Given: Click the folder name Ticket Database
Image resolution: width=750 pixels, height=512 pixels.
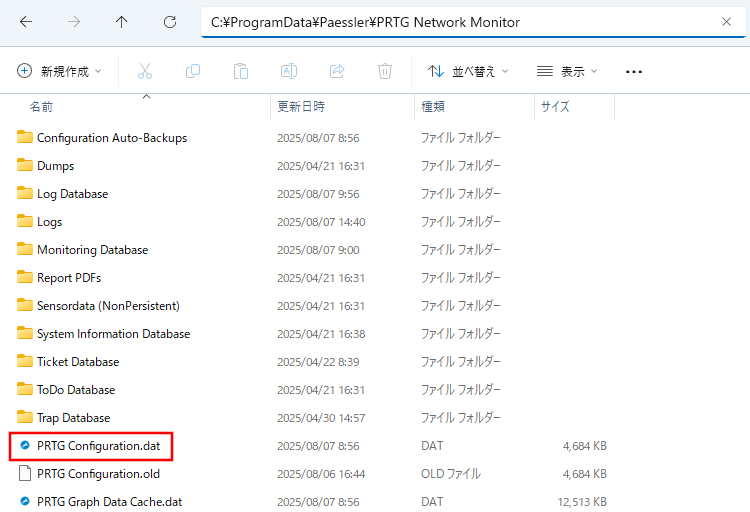Looking at the screenshot, I should (78, 362).
